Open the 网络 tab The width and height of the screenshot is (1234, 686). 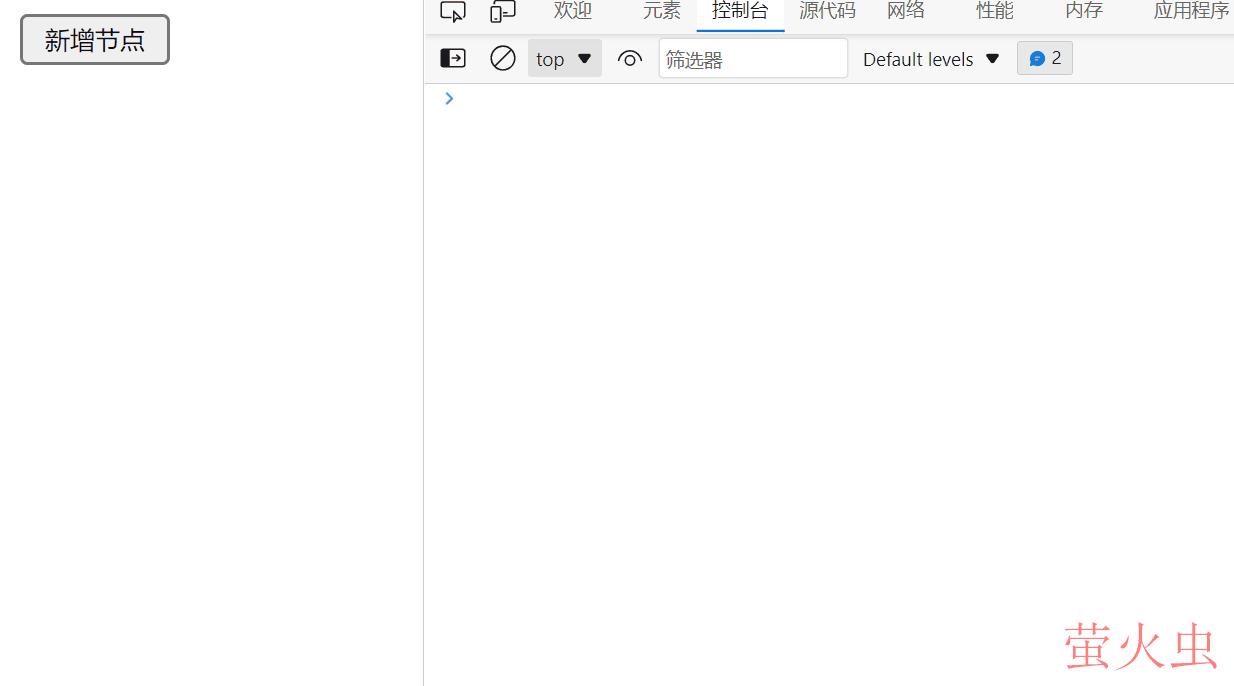pos(905,11)
